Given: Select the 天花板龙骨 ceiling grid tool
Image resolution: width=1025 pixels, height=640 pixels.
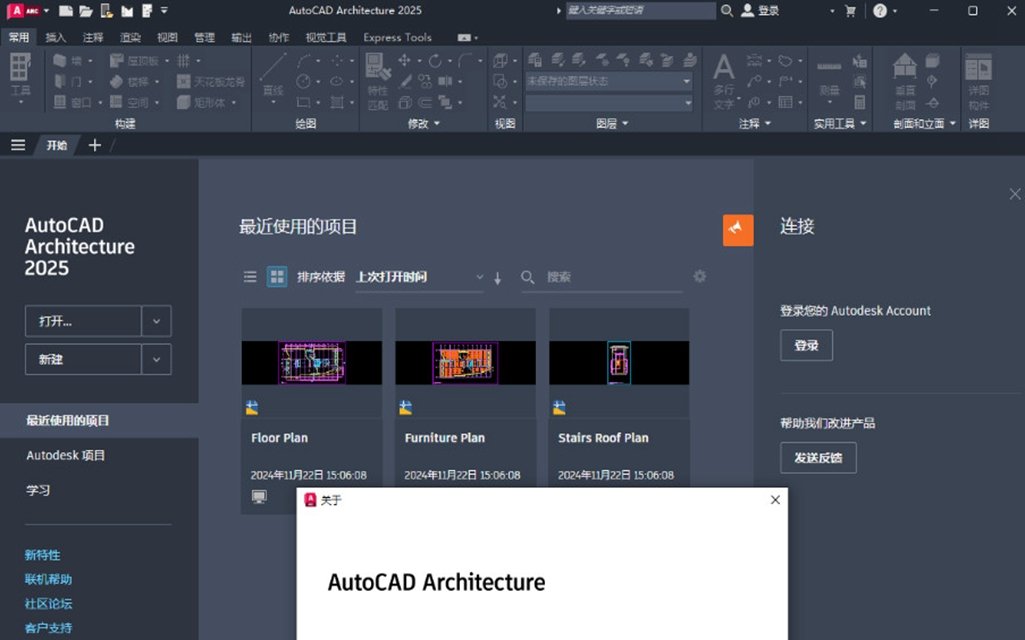Looking at the screenshot, I should 210,82.
